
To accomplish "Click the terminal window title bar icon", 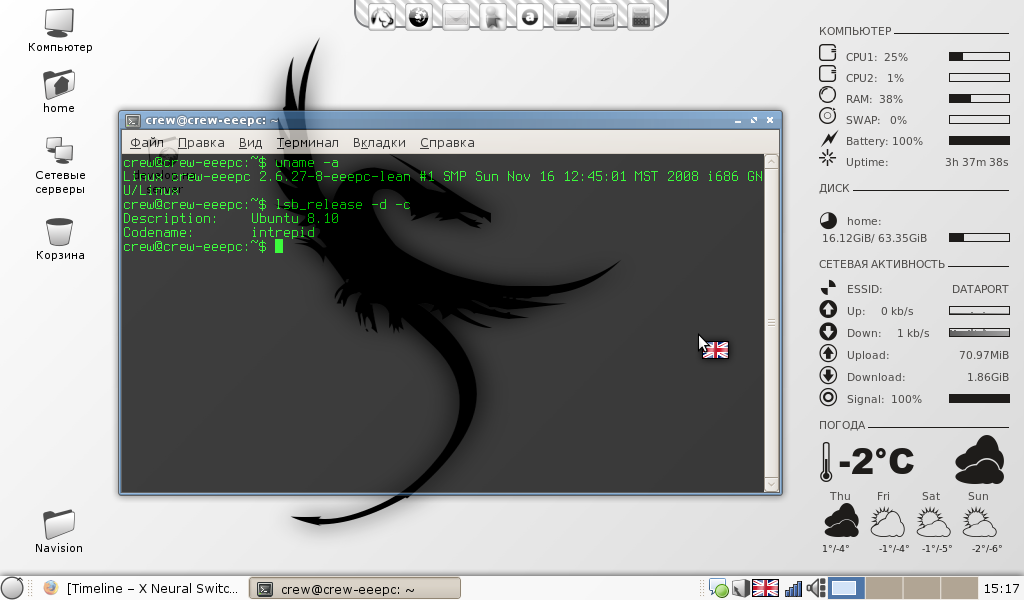I will coord(133,121).
